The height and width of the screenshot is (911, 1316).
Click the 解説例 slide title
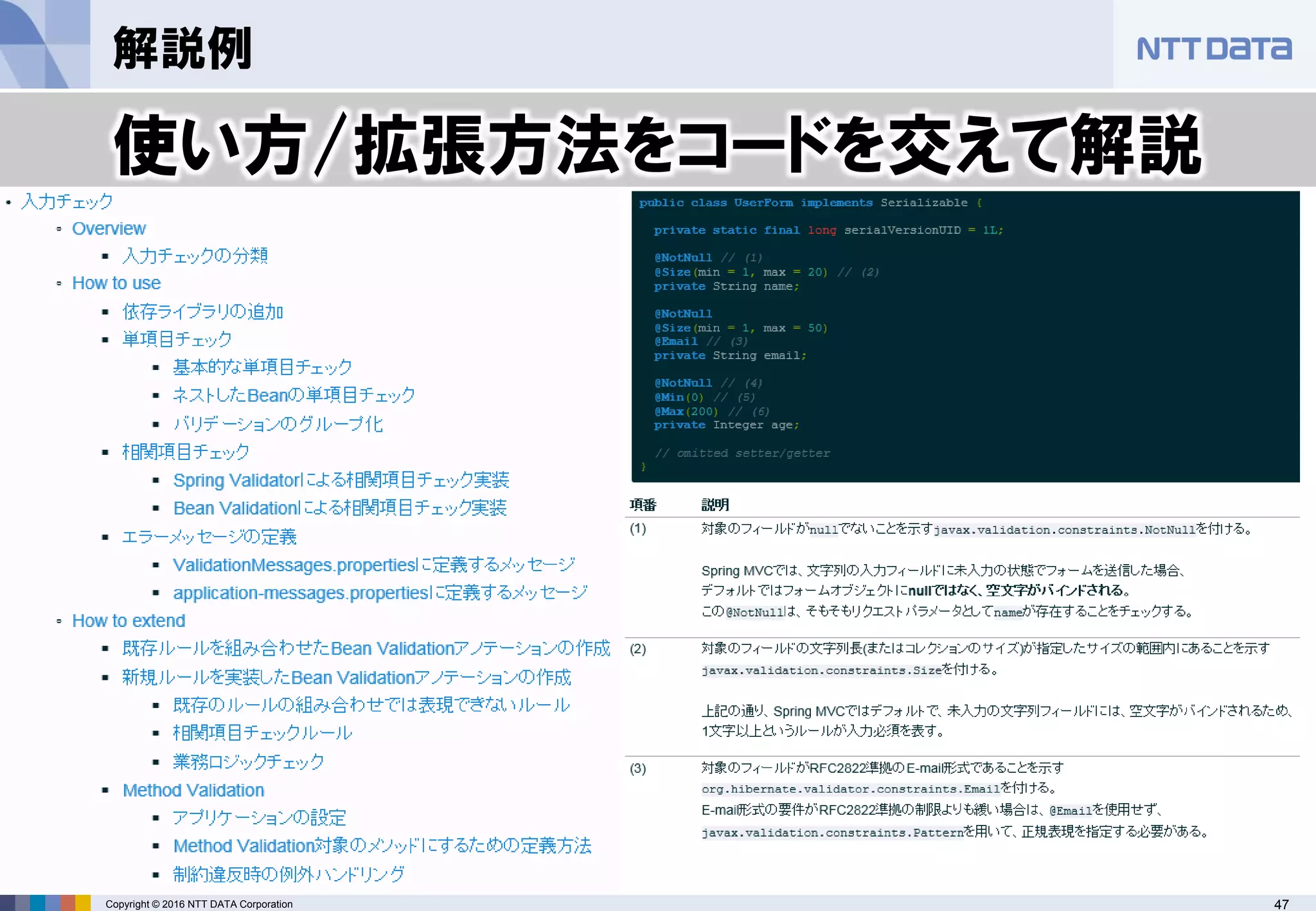coord(182,48)
